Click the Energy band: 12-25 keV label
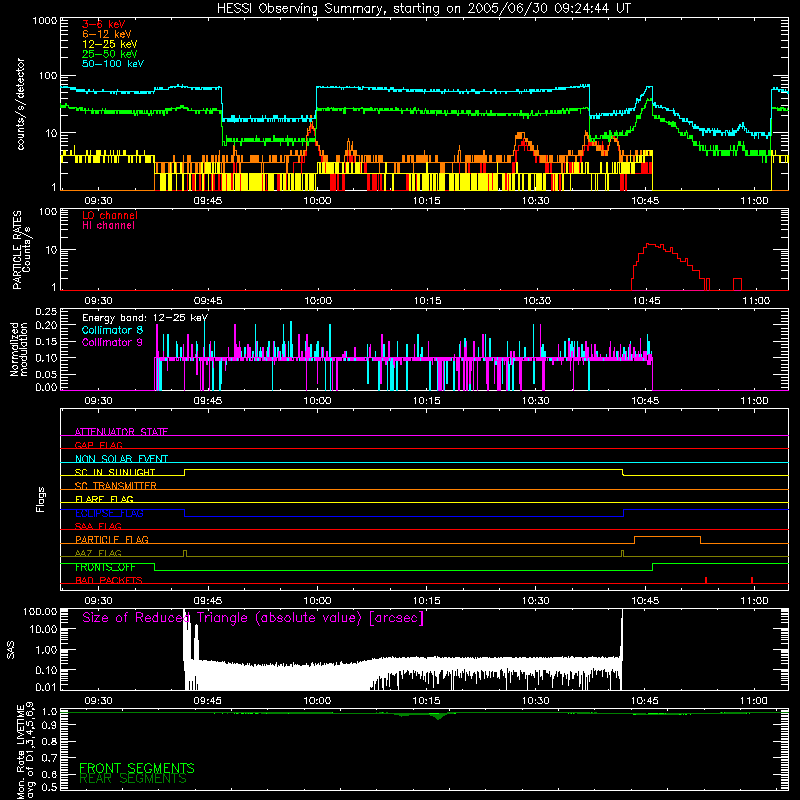 [145, 318]
